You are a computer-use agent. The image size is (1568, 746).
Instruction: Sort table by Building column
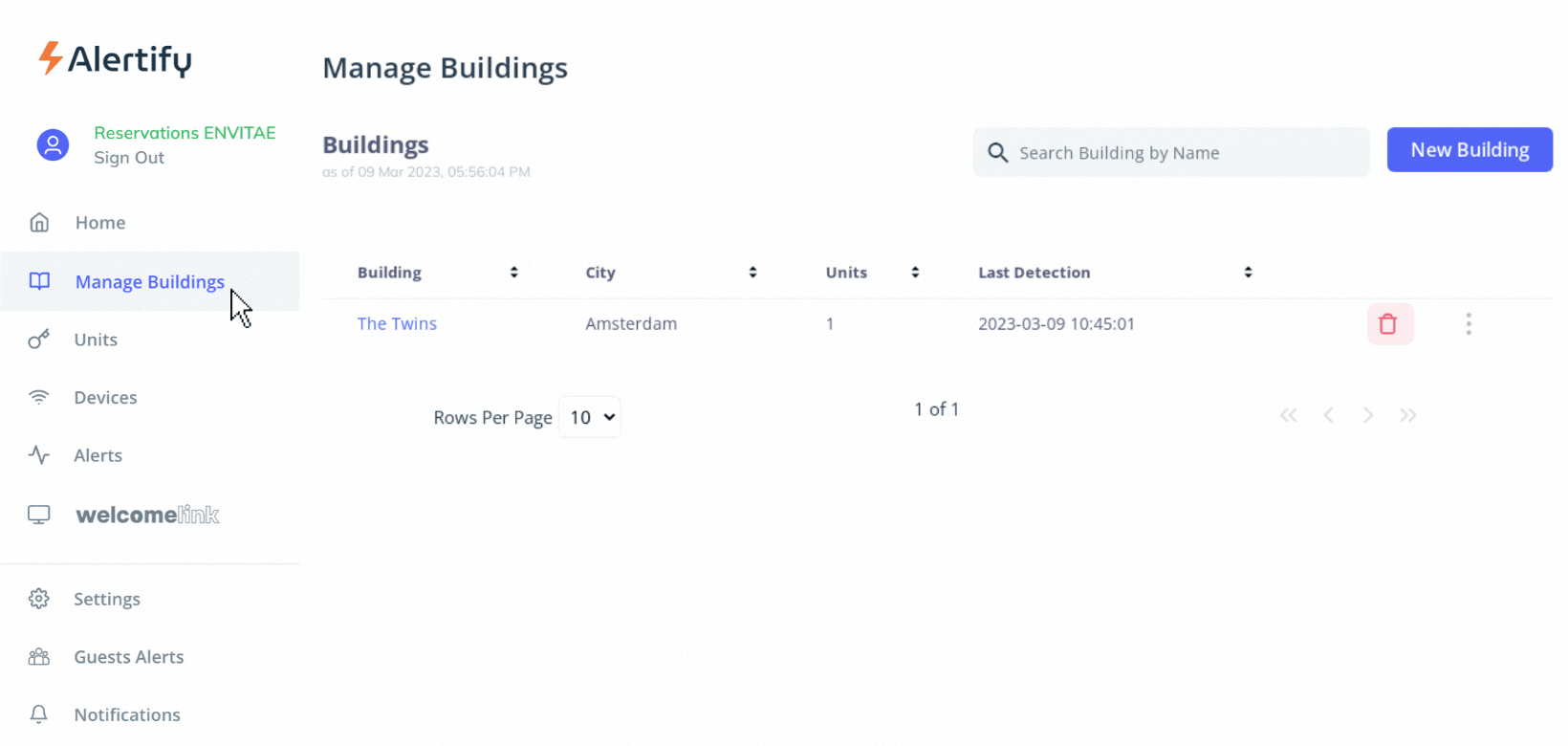pyautogui.click(x=513, y=273)
